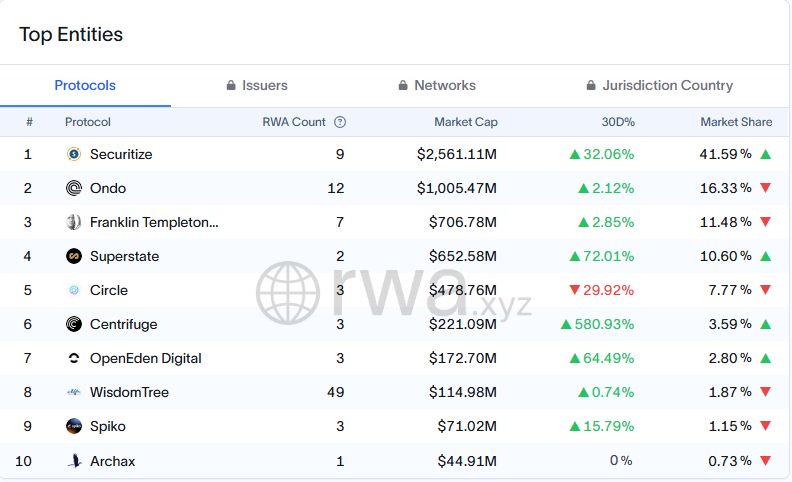Click the Circle protocol logo icon
The height and width of the screenshot is (482, 792).
point(74,290)
